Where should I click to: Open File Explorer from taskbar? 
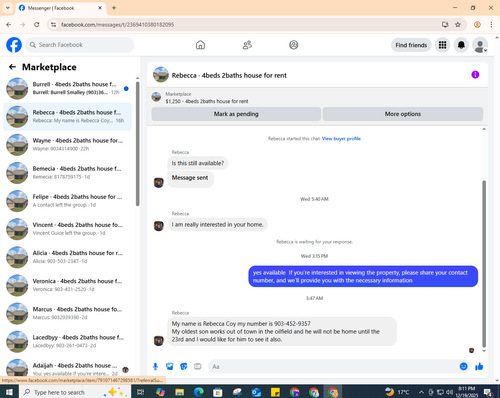(x=180, y=392)
